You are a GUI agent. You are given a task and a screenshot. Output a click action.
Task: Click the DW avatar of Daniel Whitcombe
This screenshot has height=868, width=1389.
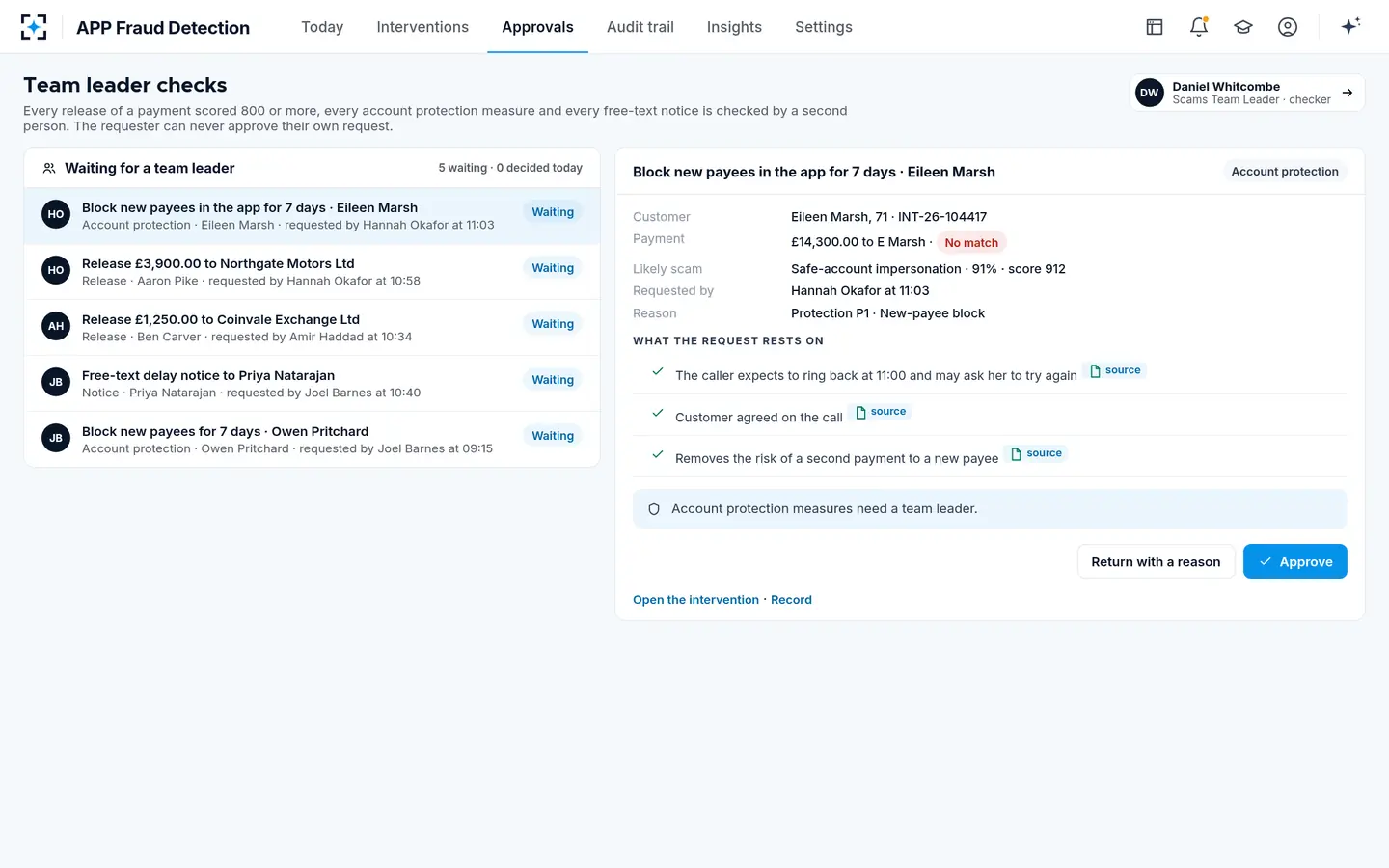point(1150,93)
